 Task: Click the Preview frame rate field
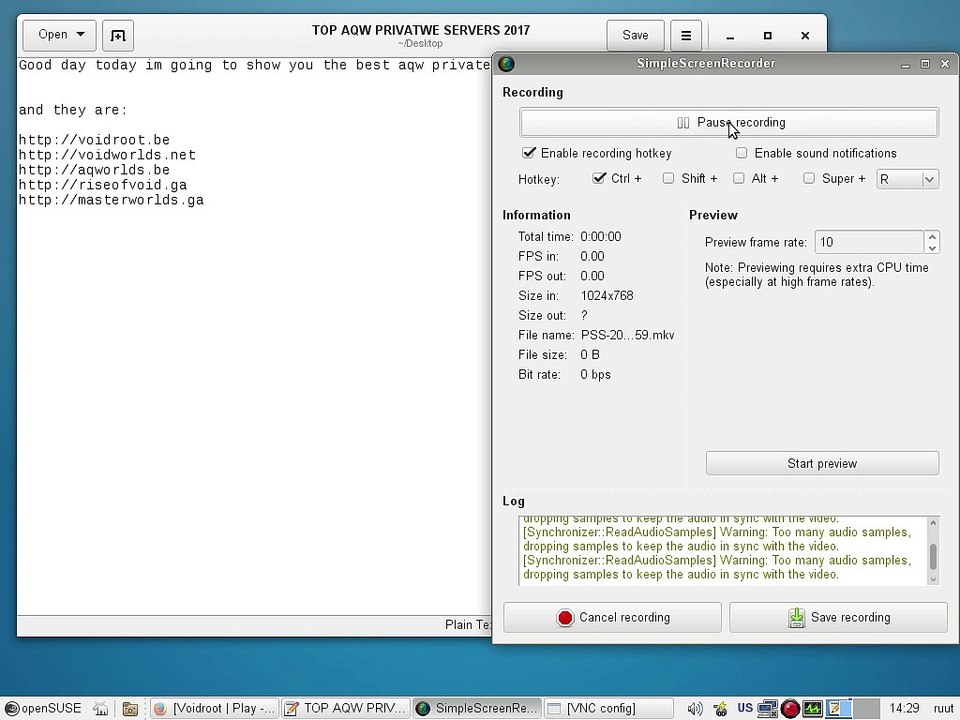point(868,242)
